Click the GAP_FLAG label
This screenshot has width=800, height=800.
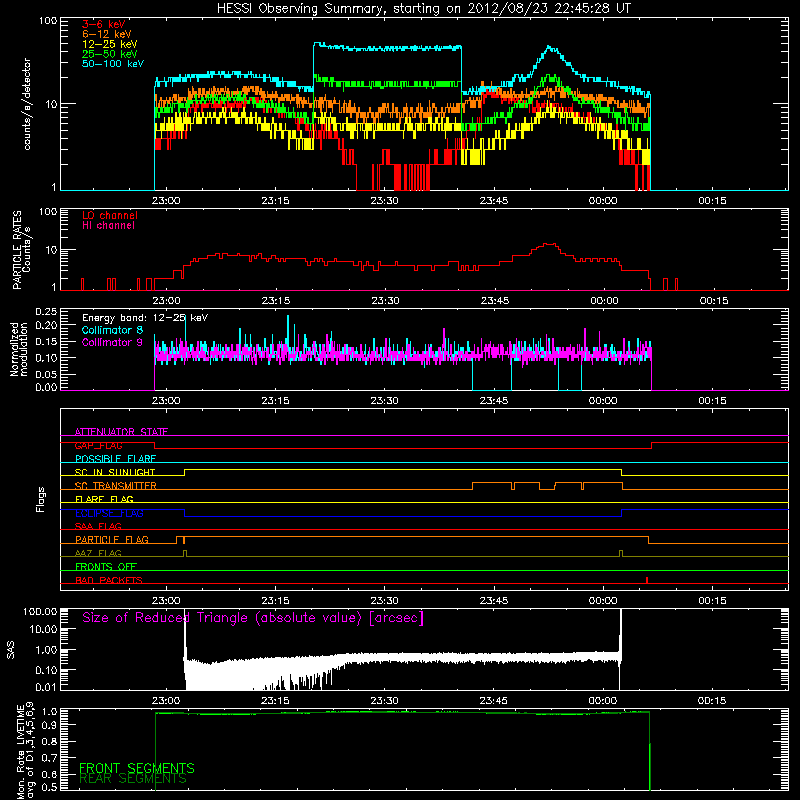98,445
